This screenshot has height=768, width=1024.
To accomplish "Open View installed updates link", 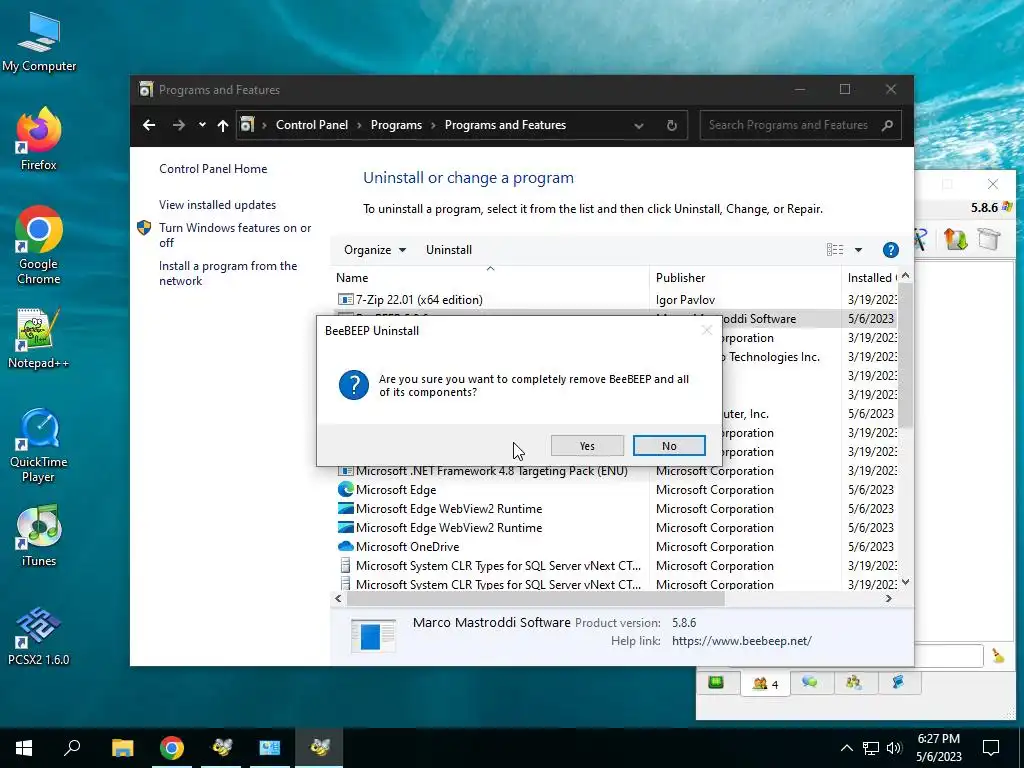I will (x=217, y=204).
